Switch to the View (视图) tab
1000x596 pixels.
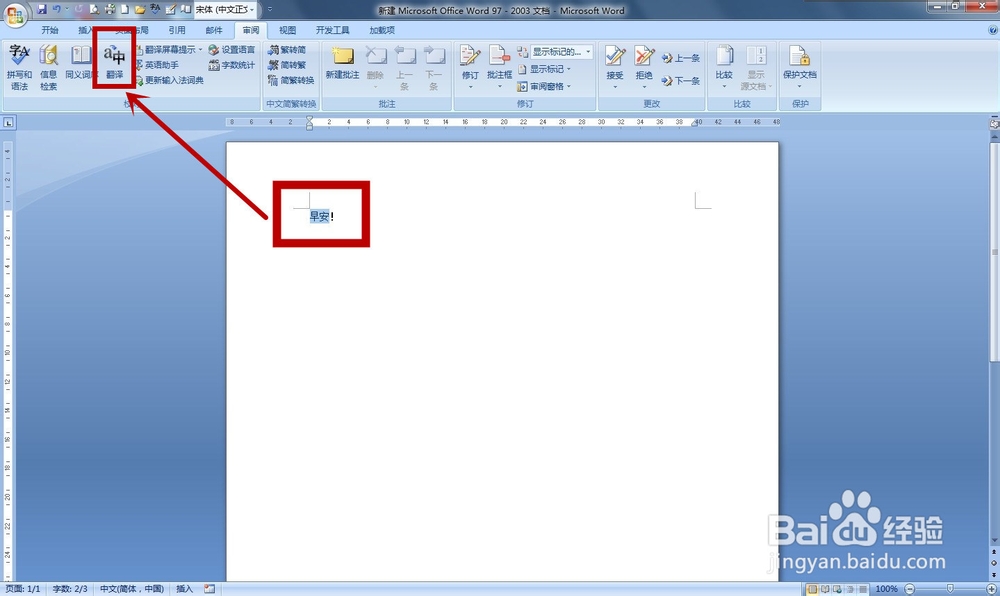pos(288,30)
